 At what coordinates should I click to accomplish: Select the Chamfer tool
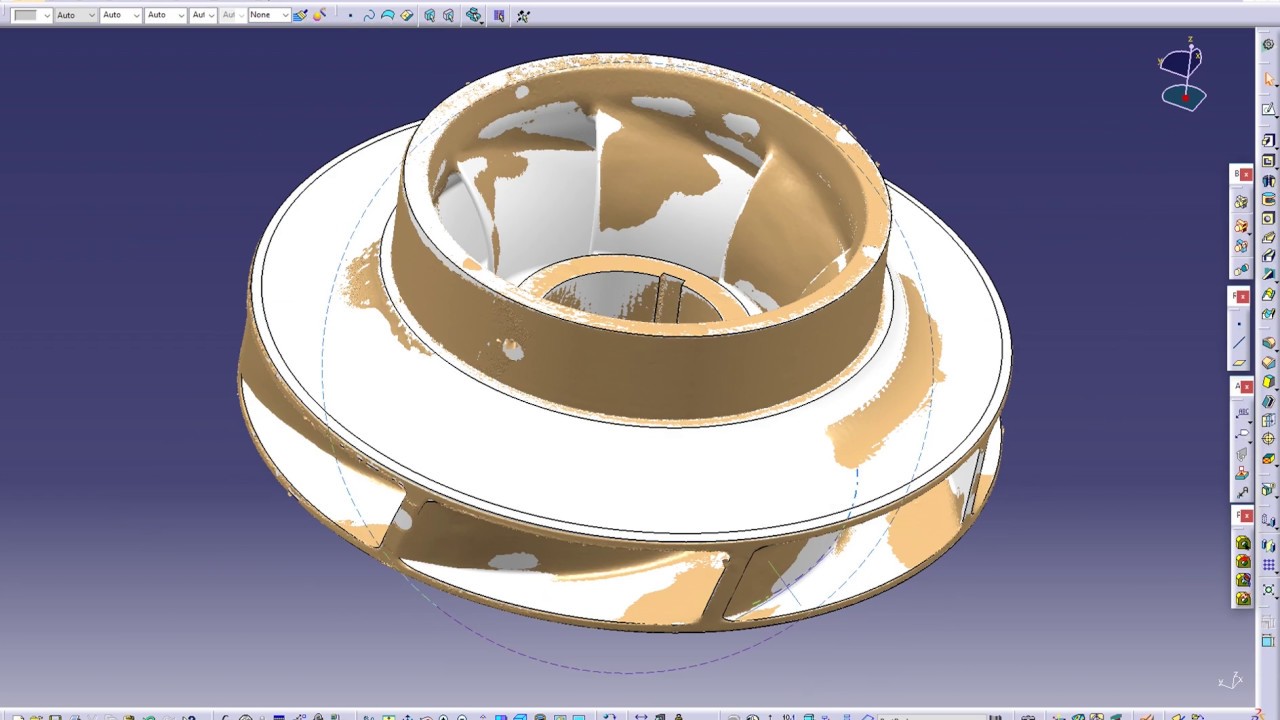click(x=1267, y=362)
